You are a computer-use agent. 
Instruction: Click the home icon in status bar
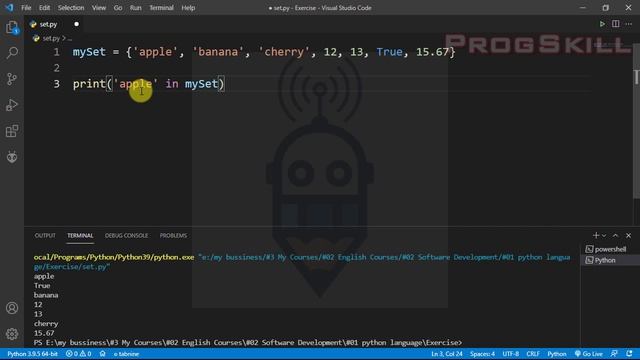[102, 354]
